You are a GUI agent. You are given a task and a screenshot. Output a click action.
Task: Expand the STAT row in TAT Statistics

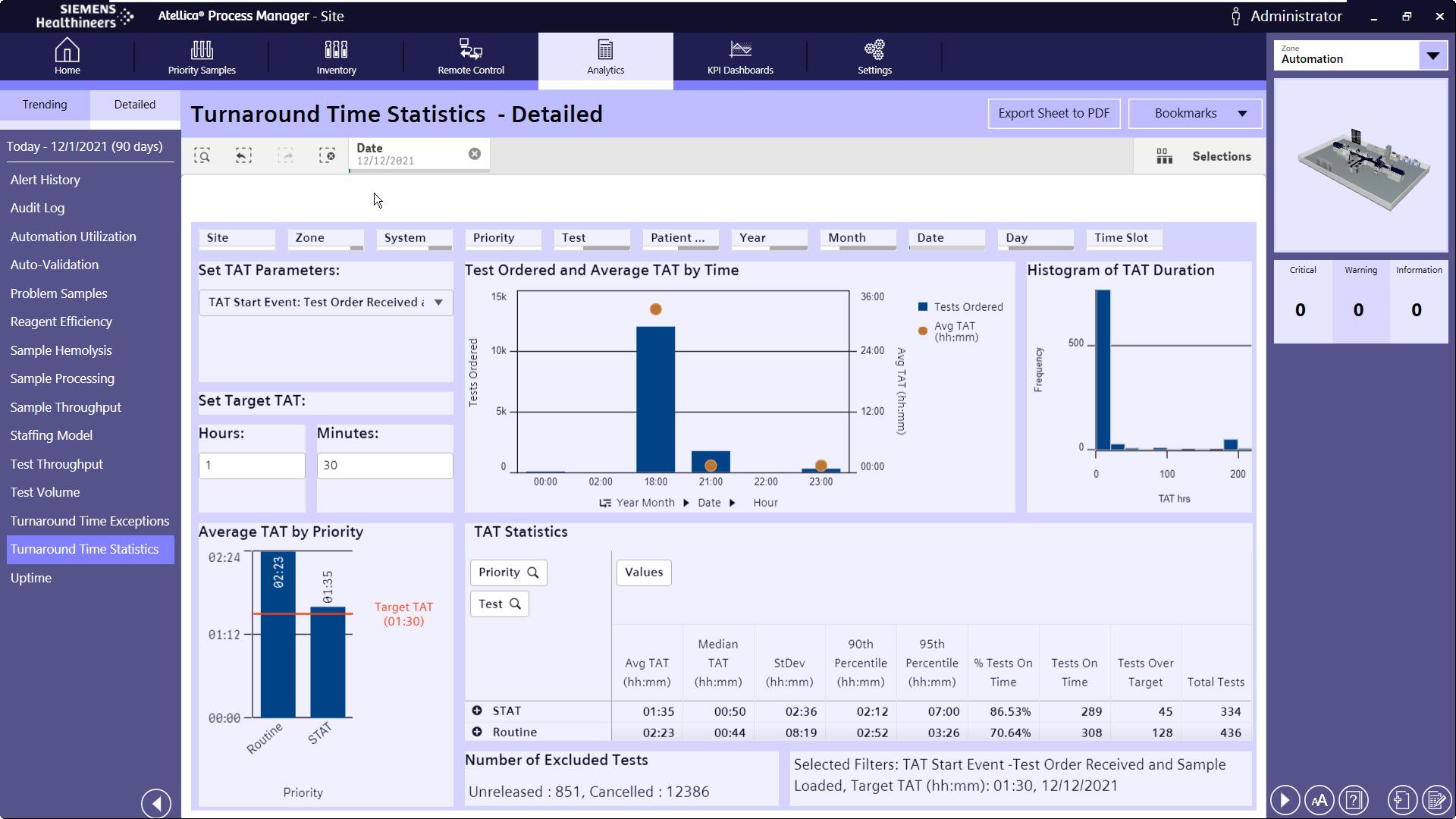tap(477, 711)
